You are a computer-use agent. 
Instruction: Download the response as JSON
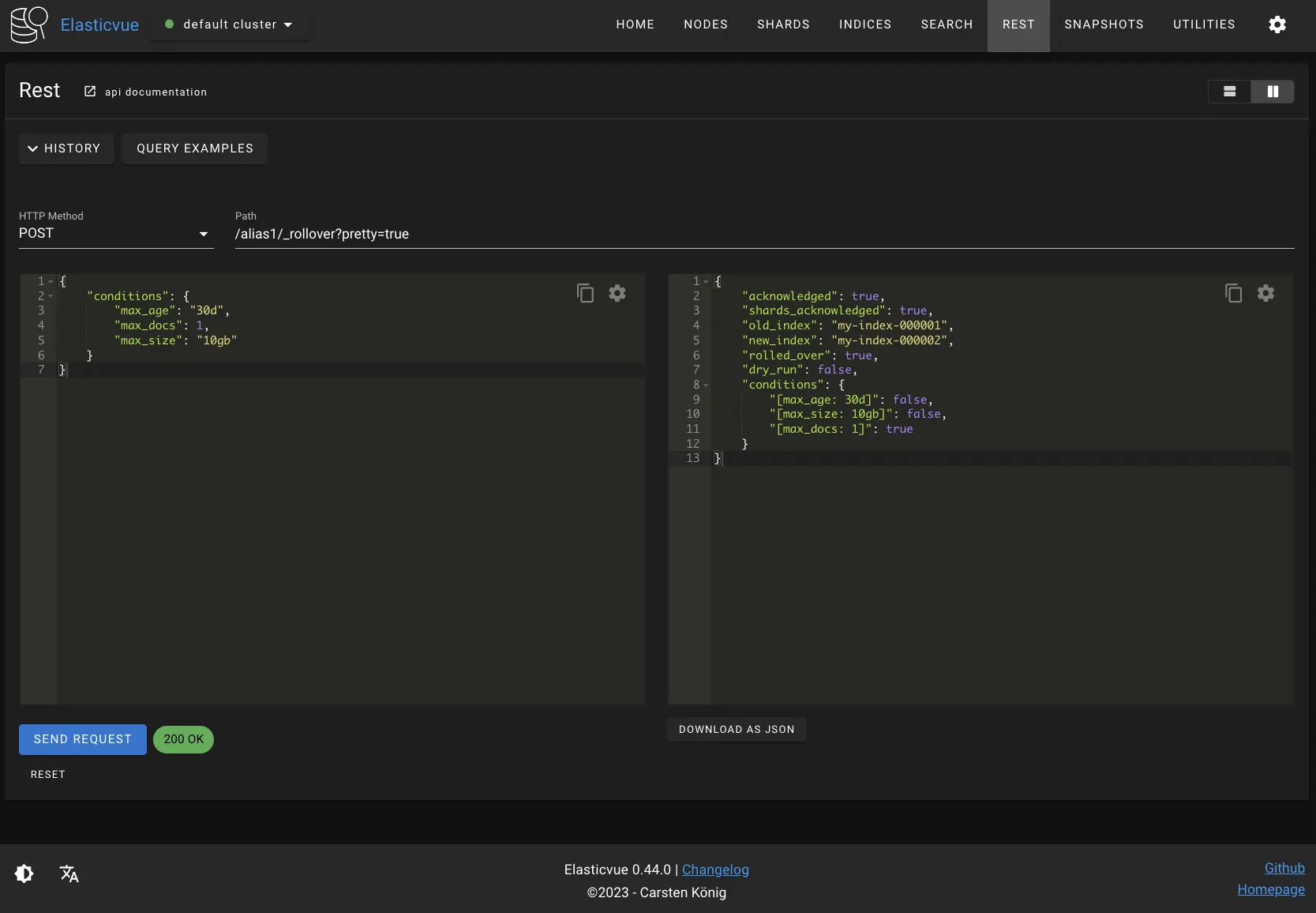click(737, 730)
